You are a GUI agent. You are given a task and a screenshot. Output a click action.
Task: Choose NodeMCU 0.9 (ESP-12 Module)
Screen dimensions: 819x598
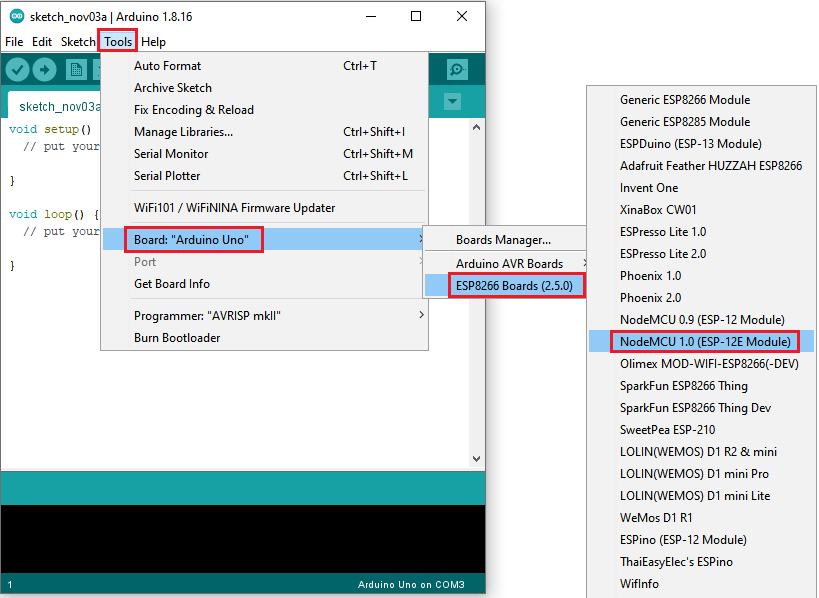tap(701, 319)
